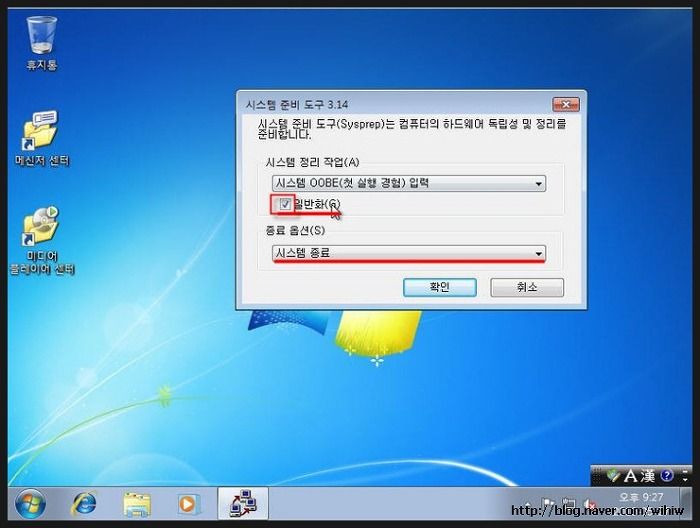
Task: Select the 미디어 플레이어 센터 desktop shortcut
Action: click(x=42, y=240)
